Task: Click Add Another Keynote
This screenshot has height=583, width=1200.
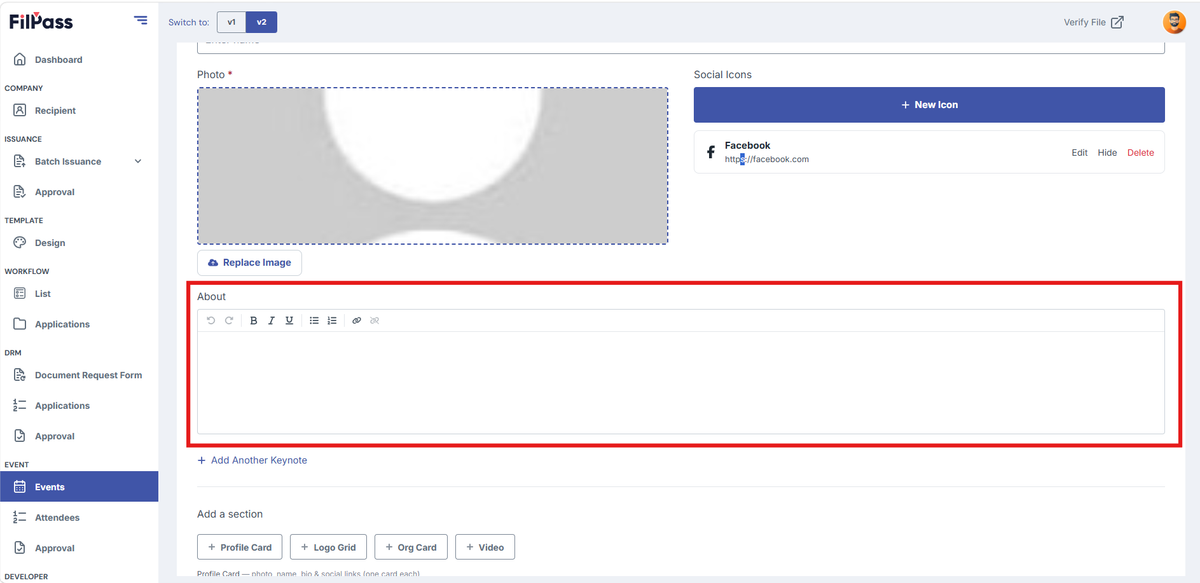Action: 252,461
